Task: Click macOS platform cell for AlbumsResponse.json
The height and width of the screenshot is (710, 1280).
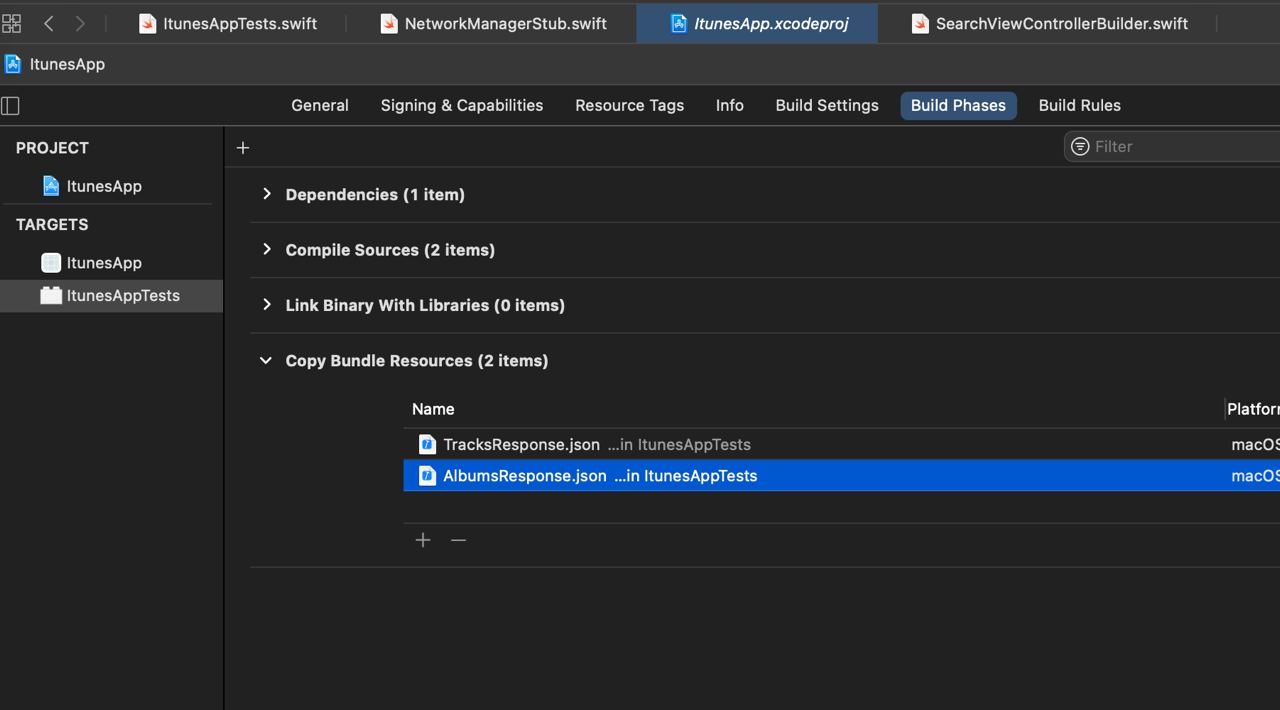Action: click(x=1255, y=475)
